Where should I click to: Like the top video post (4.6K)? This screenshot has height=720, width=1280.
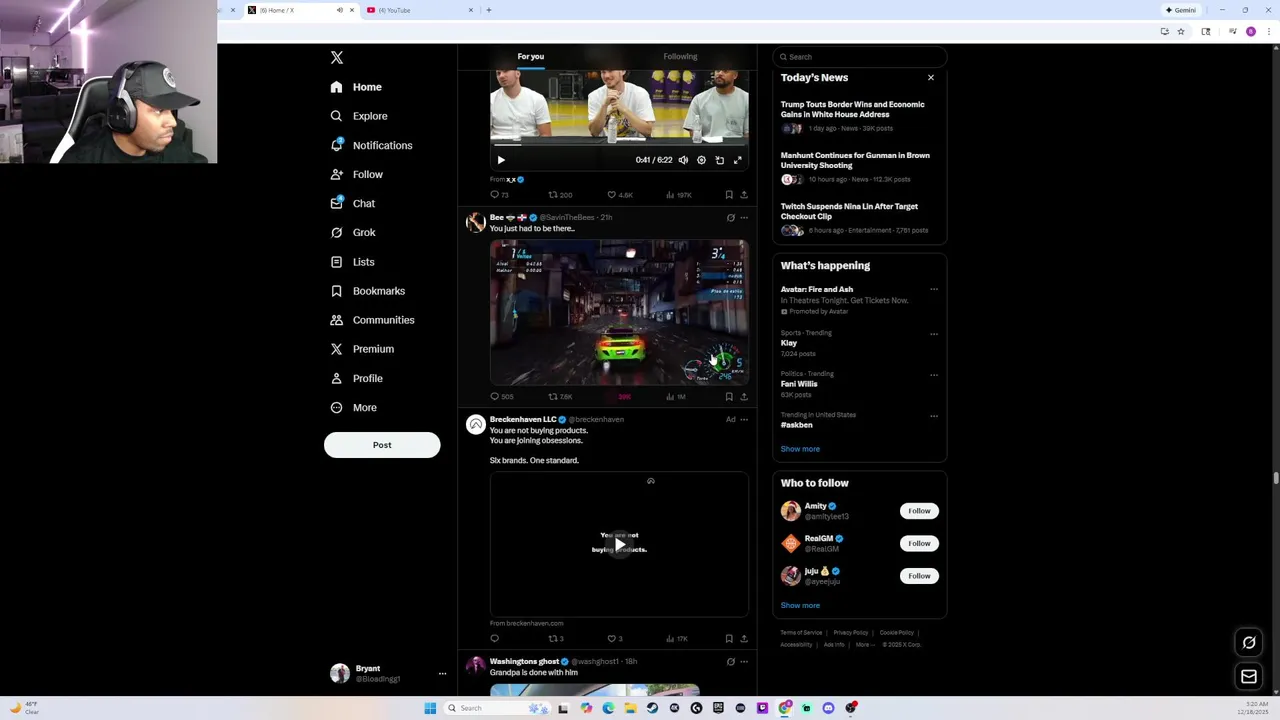click(x=621, y=195)
